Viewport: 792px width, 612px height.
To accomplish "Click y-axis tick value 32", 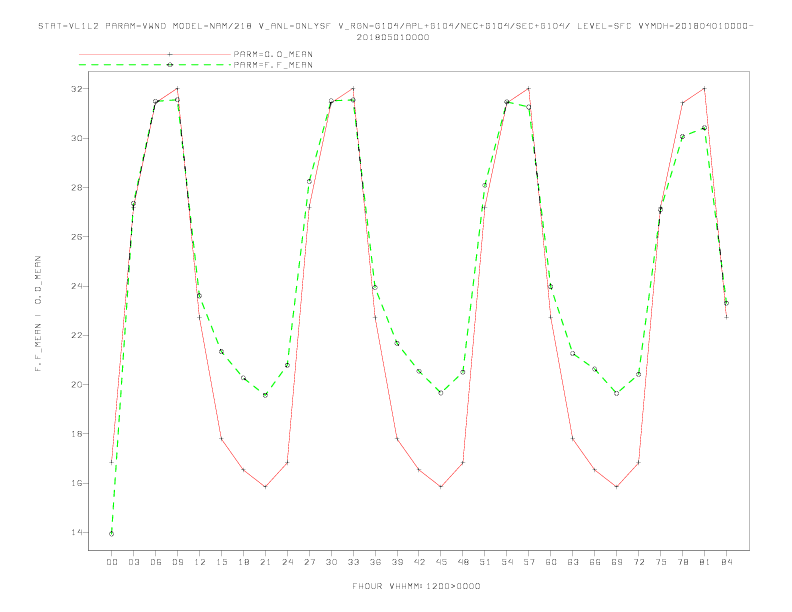I will pyautogui.click(x=76, y=89).
